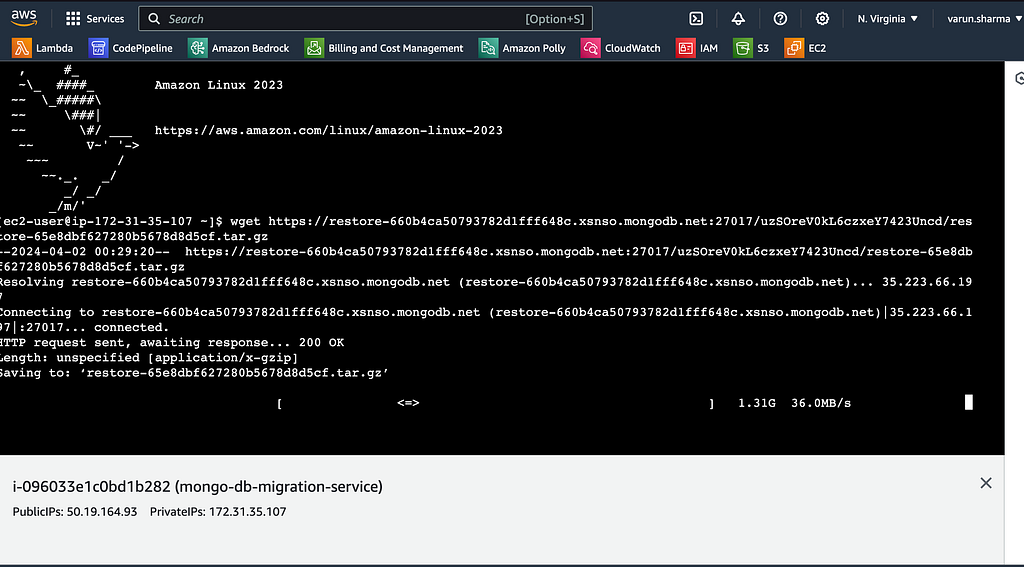Open the varun.sharma account menu
Viewport: 1024px width, 567px height.
tap(985, 19)
